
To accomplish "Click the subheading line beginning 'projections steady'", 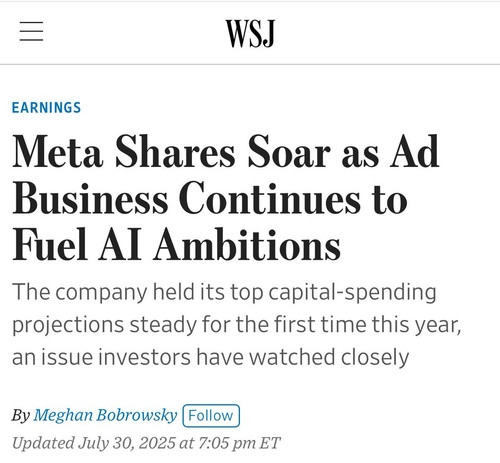I will click(237, 325).
